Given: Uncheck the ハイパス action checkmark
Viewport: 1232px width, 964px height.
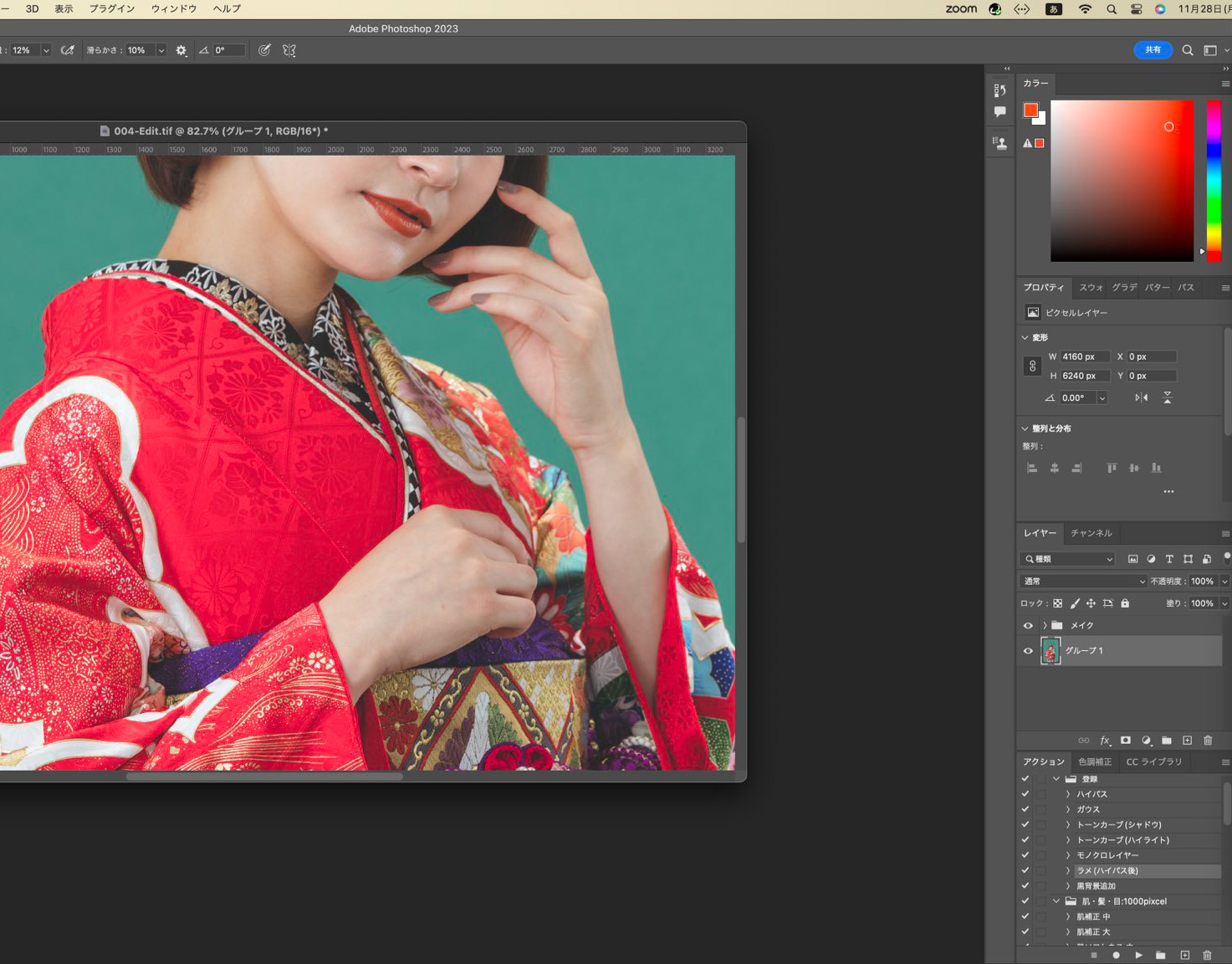Looking at the screenshot, I should point(1025,794).
